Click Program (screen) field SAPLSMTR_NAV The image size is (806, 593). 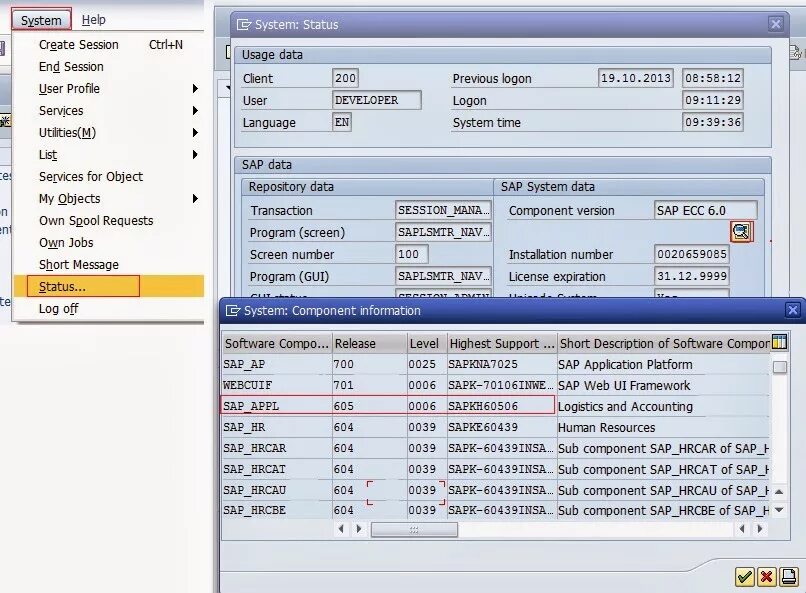tap(443, 232)
